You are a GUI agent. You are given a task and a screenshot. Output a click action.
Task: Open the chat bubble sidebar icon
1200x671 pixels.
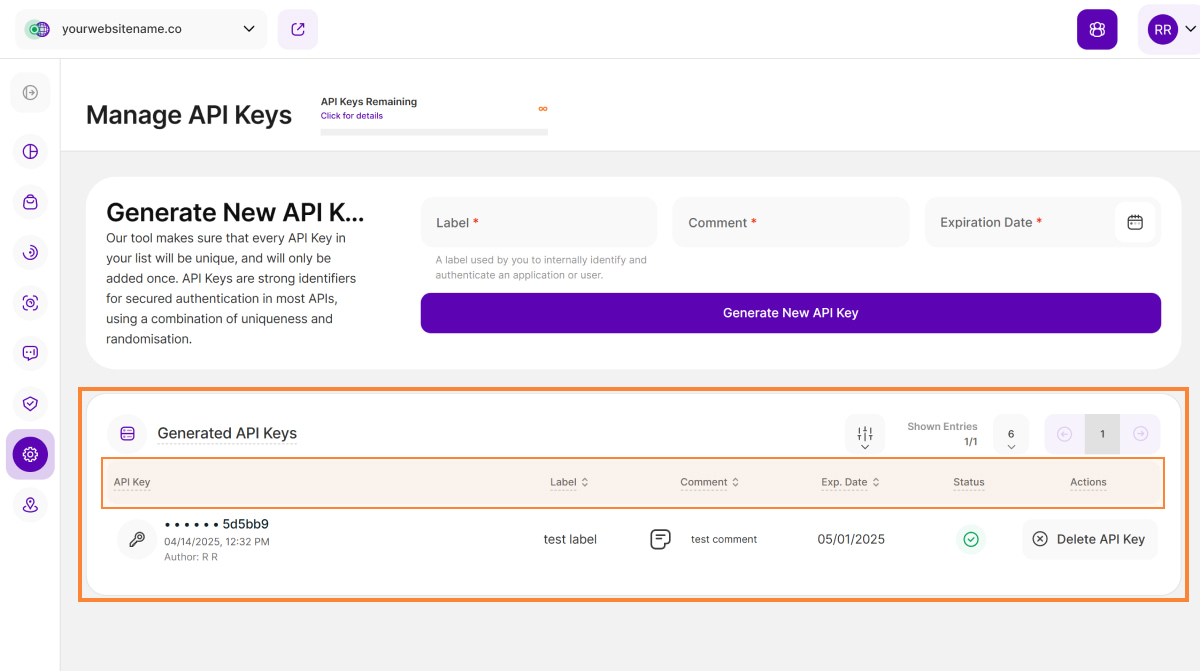(x=30, y=353)
